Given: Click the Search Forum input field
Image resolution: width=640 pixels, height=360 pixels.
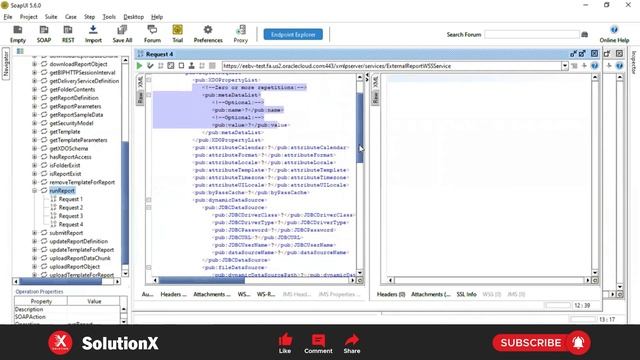Looking at the screenshot, I should 532,35.
